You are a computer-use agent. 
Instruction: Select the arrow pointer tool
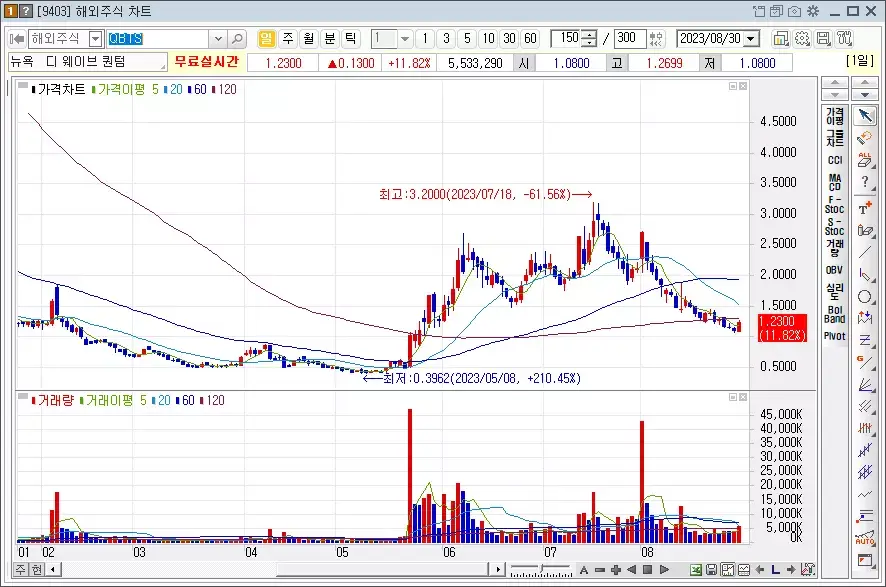[x=865, y=116]
